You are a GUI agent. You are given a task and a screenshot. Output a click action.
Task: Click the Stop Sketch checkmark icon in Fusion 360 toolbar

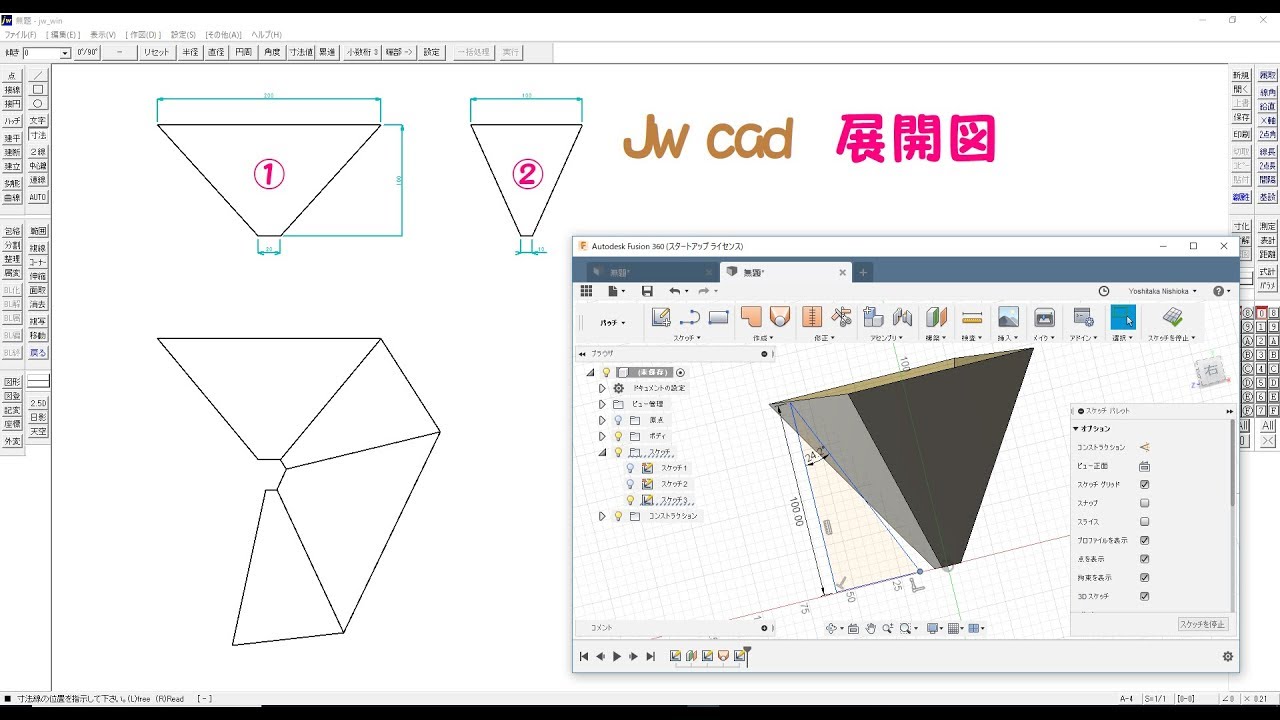1173,317
